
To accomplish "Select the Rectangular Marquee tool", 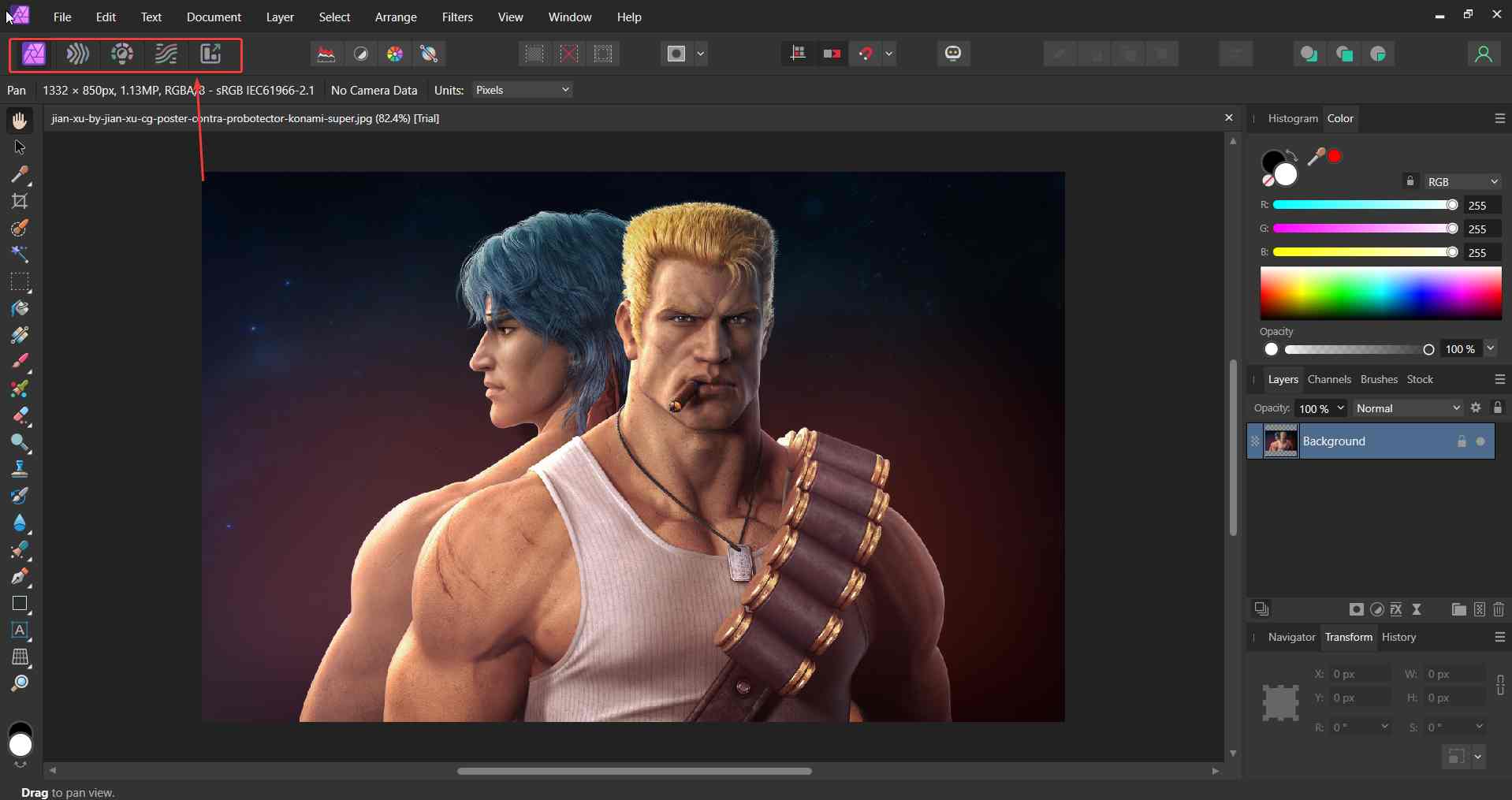I will click(x=20, y=281).
